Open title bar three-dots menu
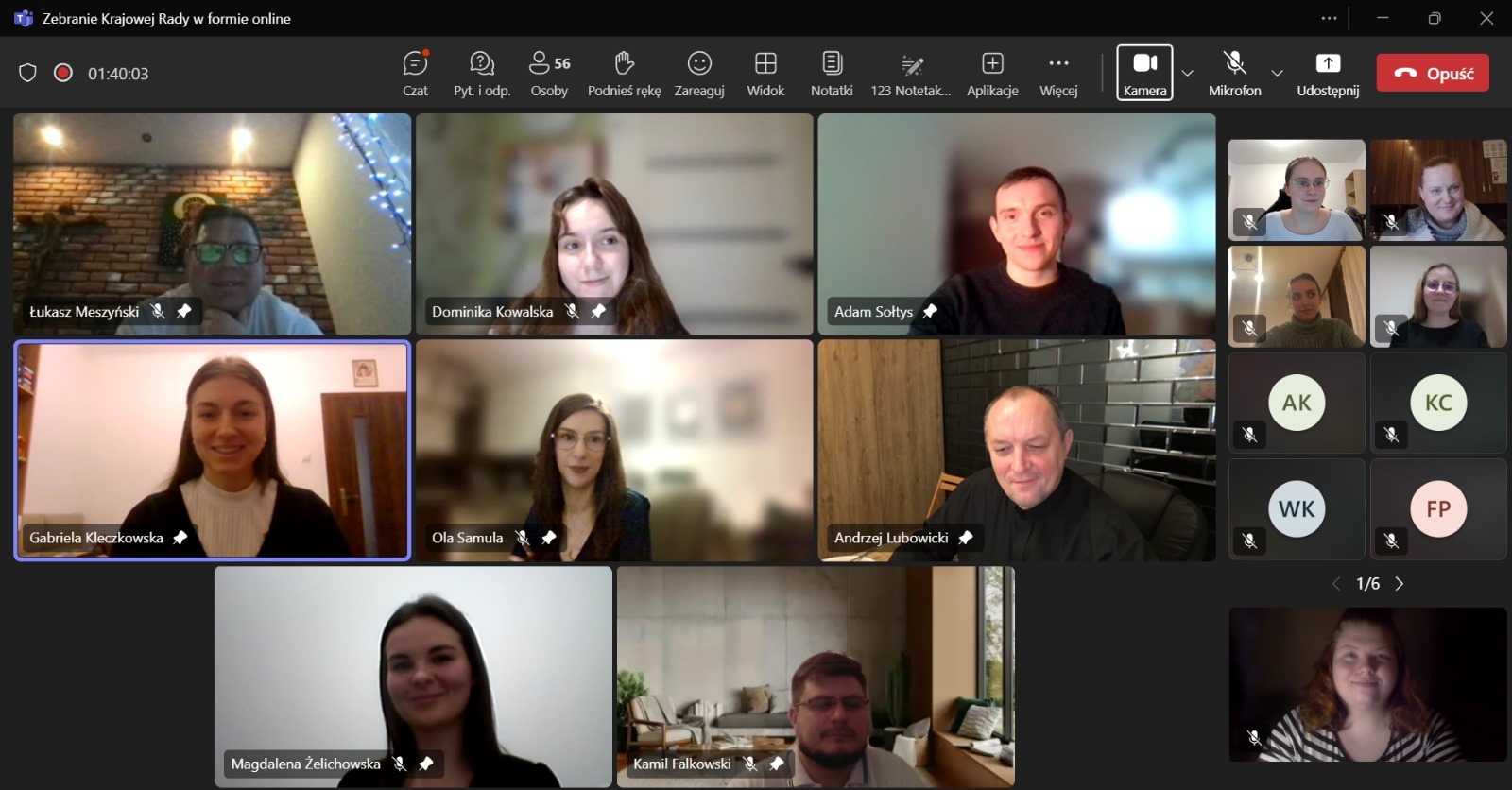This screenshot has width=1512, height=790. 1329,18
